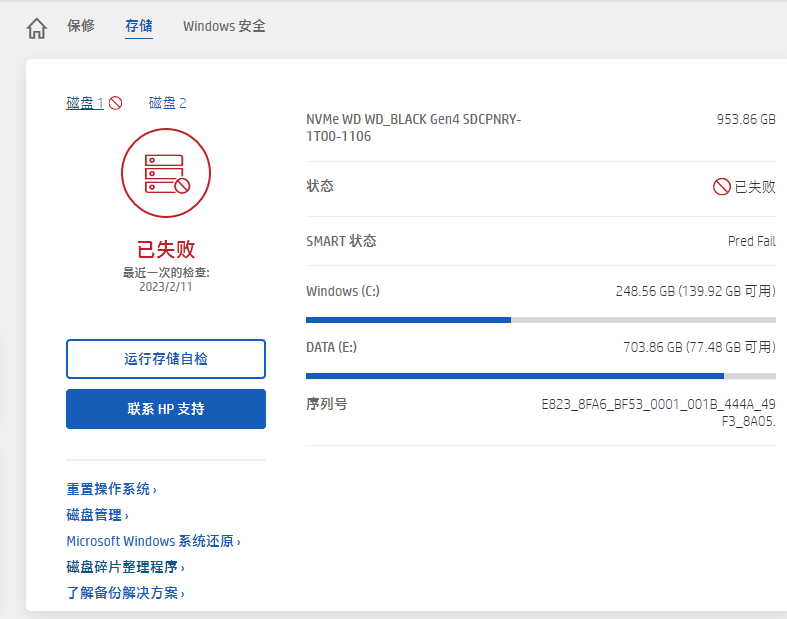This screenshot has height=619, width=787.
Task: Open 磁盘管理 link
Action: [x=95, y=515]
